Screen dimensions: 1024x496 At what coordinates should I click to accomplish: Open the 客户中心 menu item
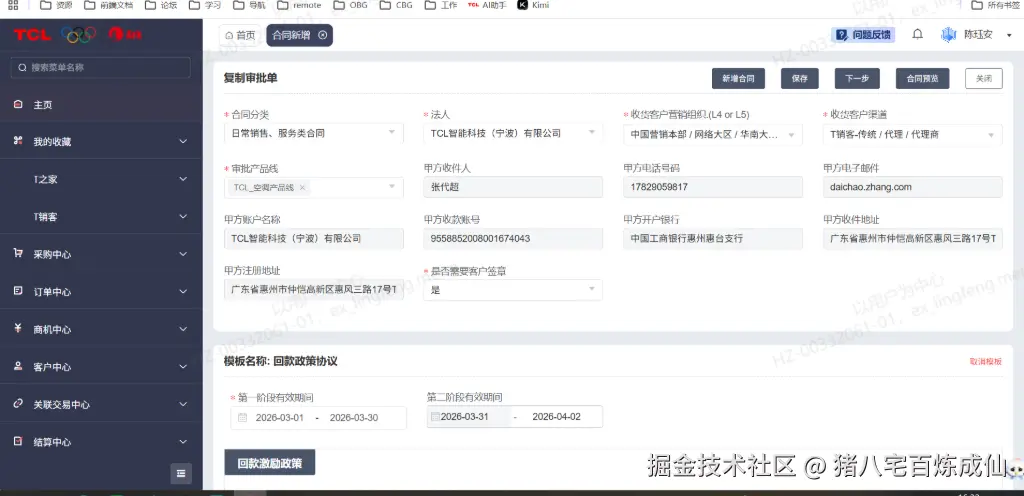pos(101,367)
